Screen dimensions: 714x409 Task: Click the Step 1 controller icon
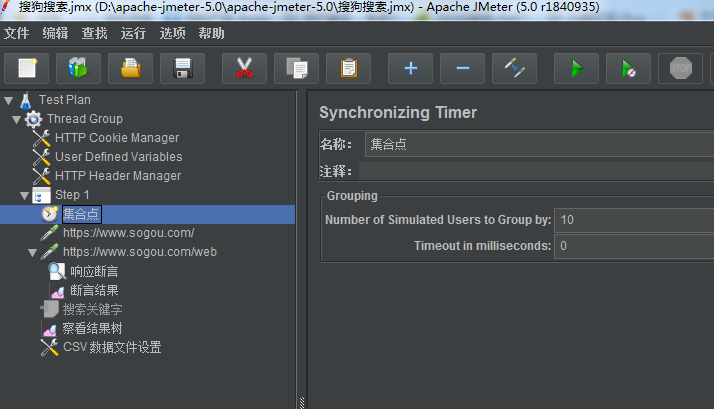coord(41,195)
